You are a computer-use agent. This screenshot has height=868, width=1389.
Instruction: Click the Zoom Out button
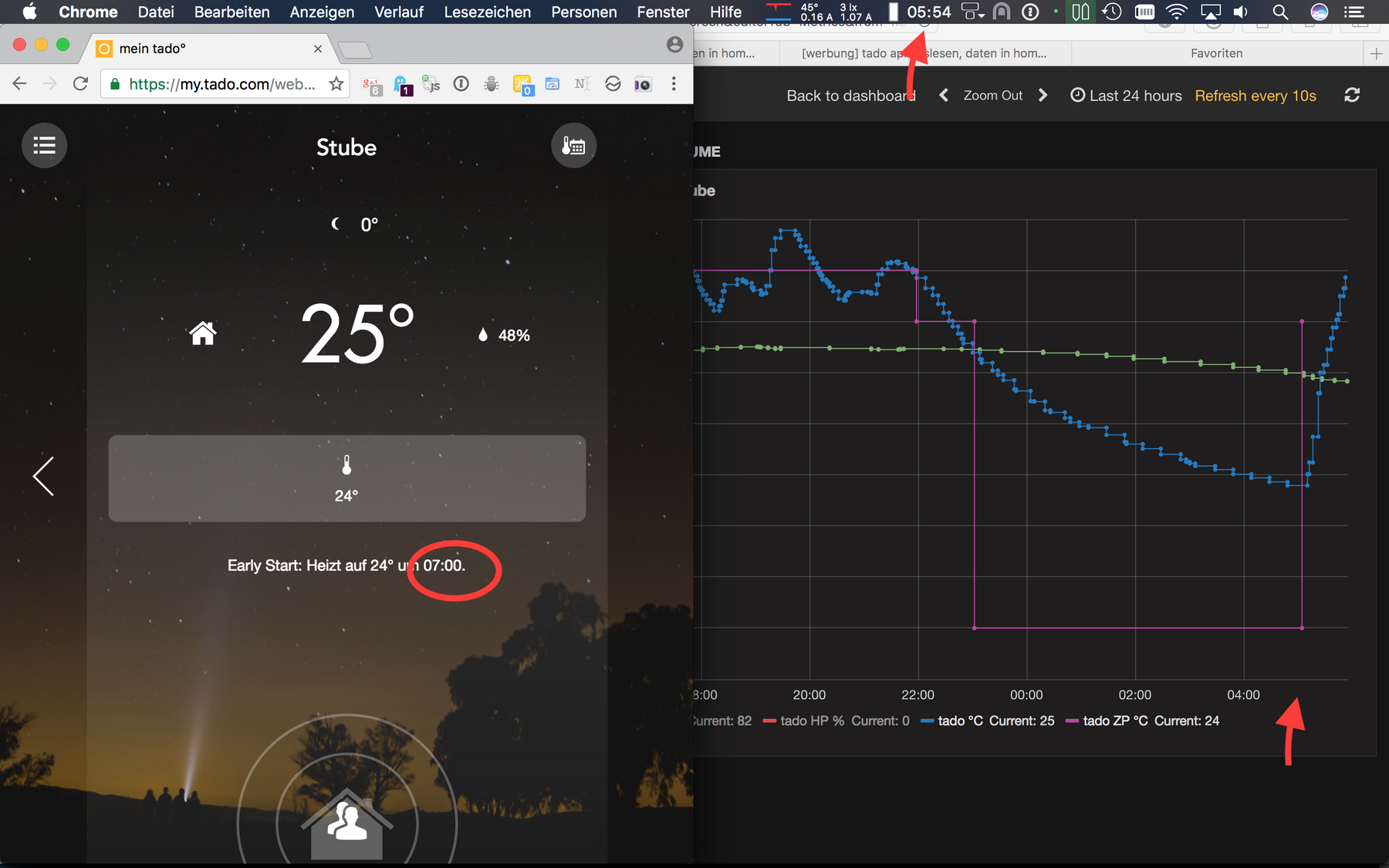[x=992, y=96]
